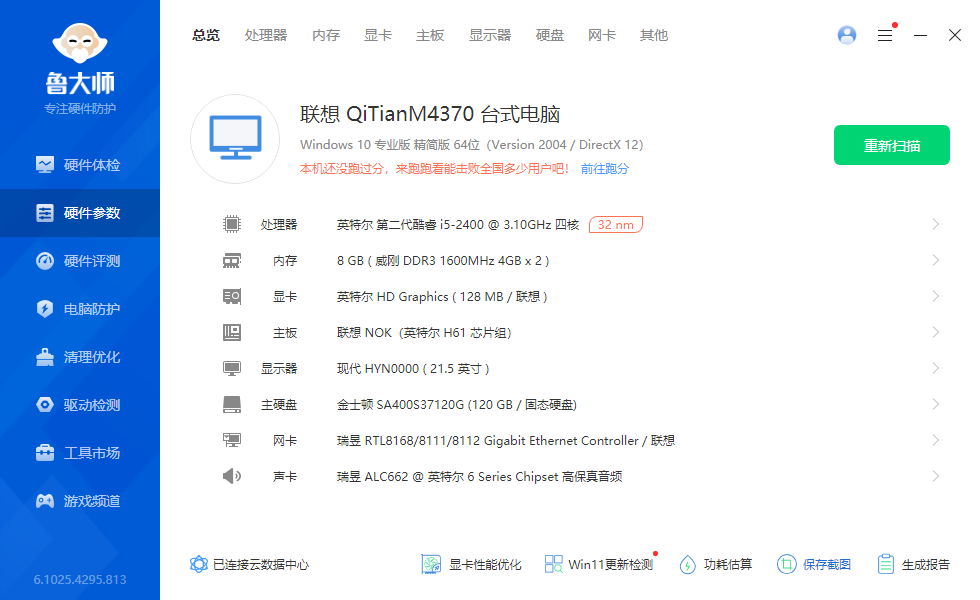Viewport: 980px width, 600px height.
Task: Click the user account avatar icon
Action: pyautogui.click(x=847, y=35)
